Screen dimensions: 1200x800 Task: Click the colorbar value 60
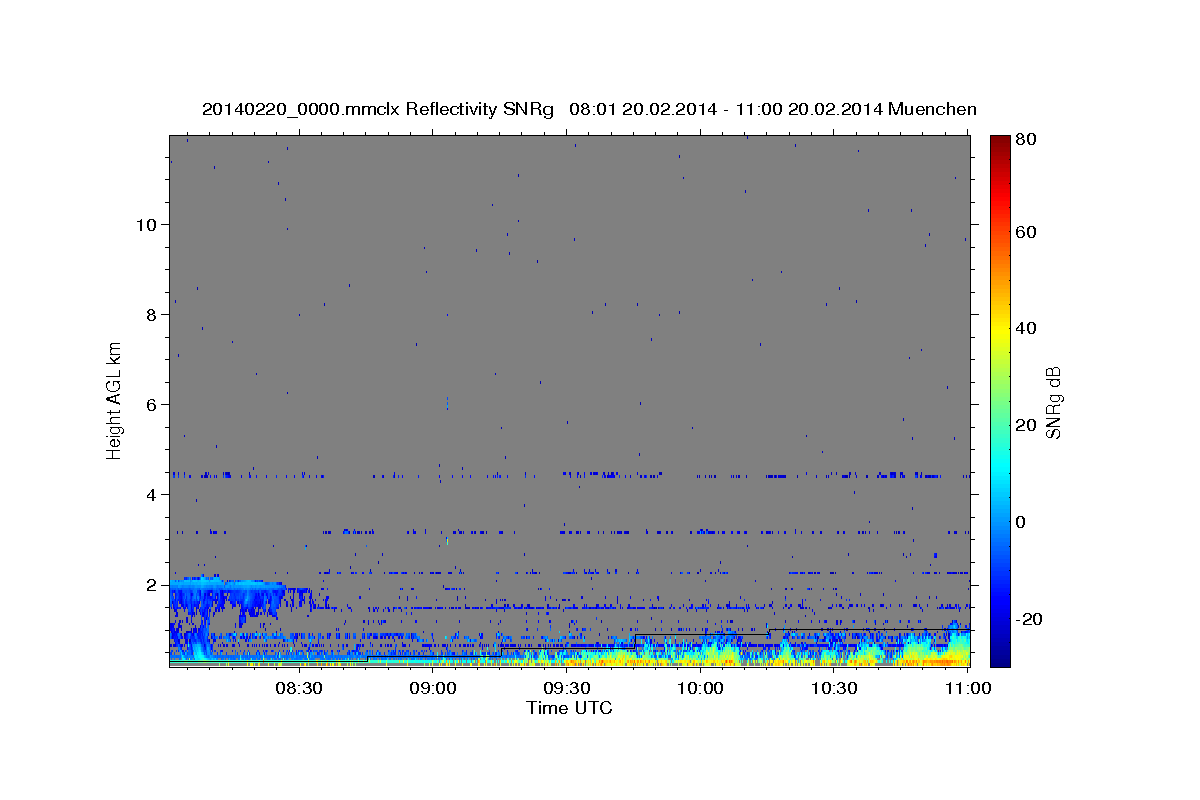[1025, 232]
